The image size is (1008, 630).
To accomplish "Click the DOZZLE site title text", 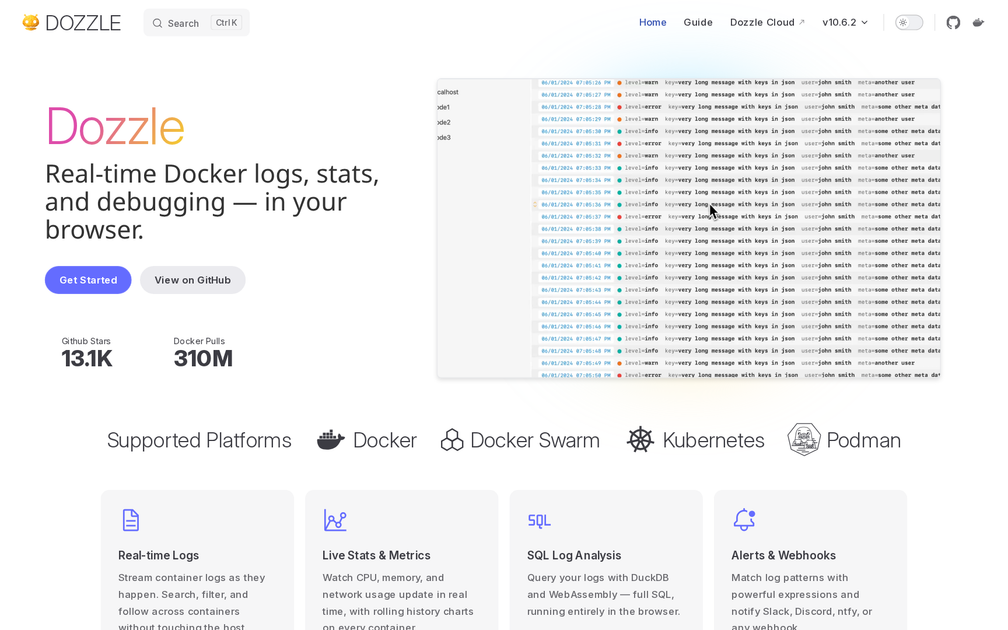I will click(83, 23).
